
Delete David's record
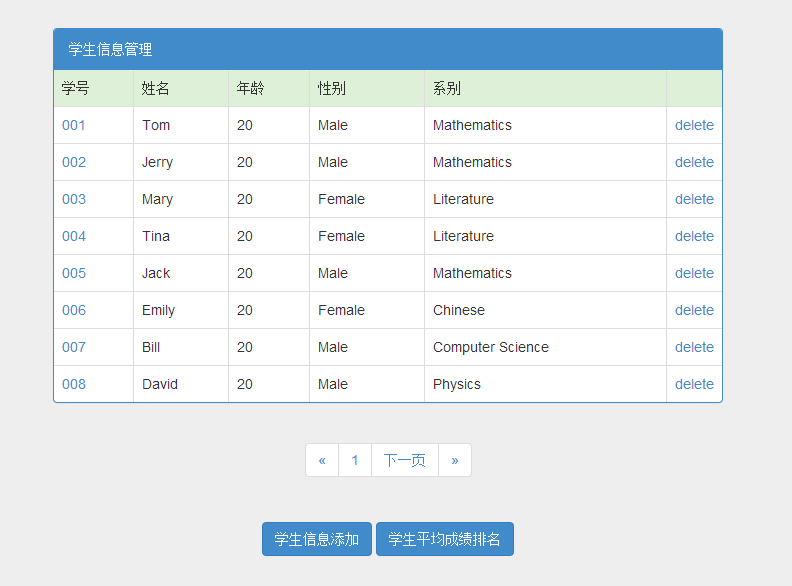pos(694,384)
